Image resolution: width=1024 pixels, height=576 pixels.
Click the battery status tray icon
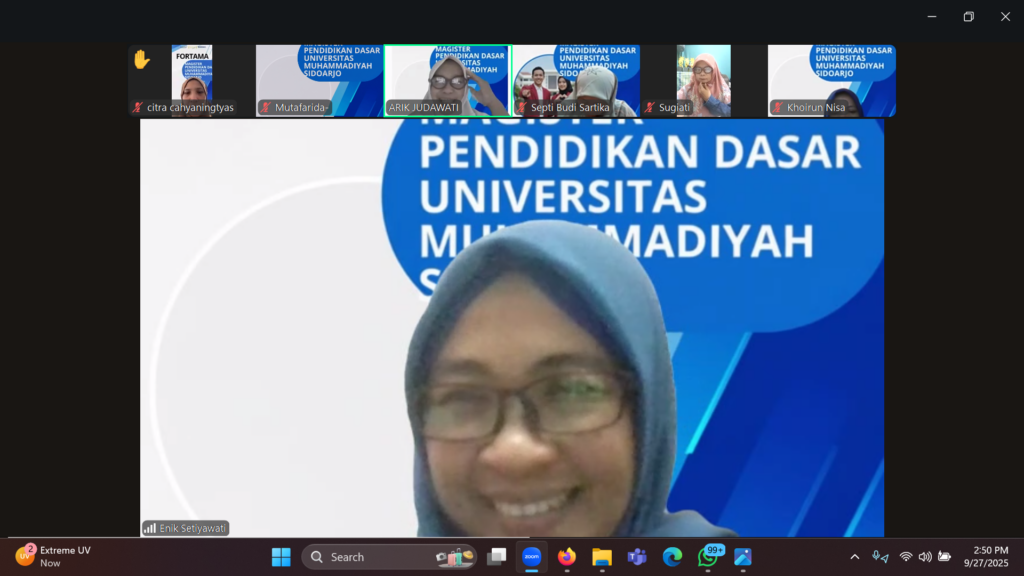pyautogui.click(x=944, y=557)
